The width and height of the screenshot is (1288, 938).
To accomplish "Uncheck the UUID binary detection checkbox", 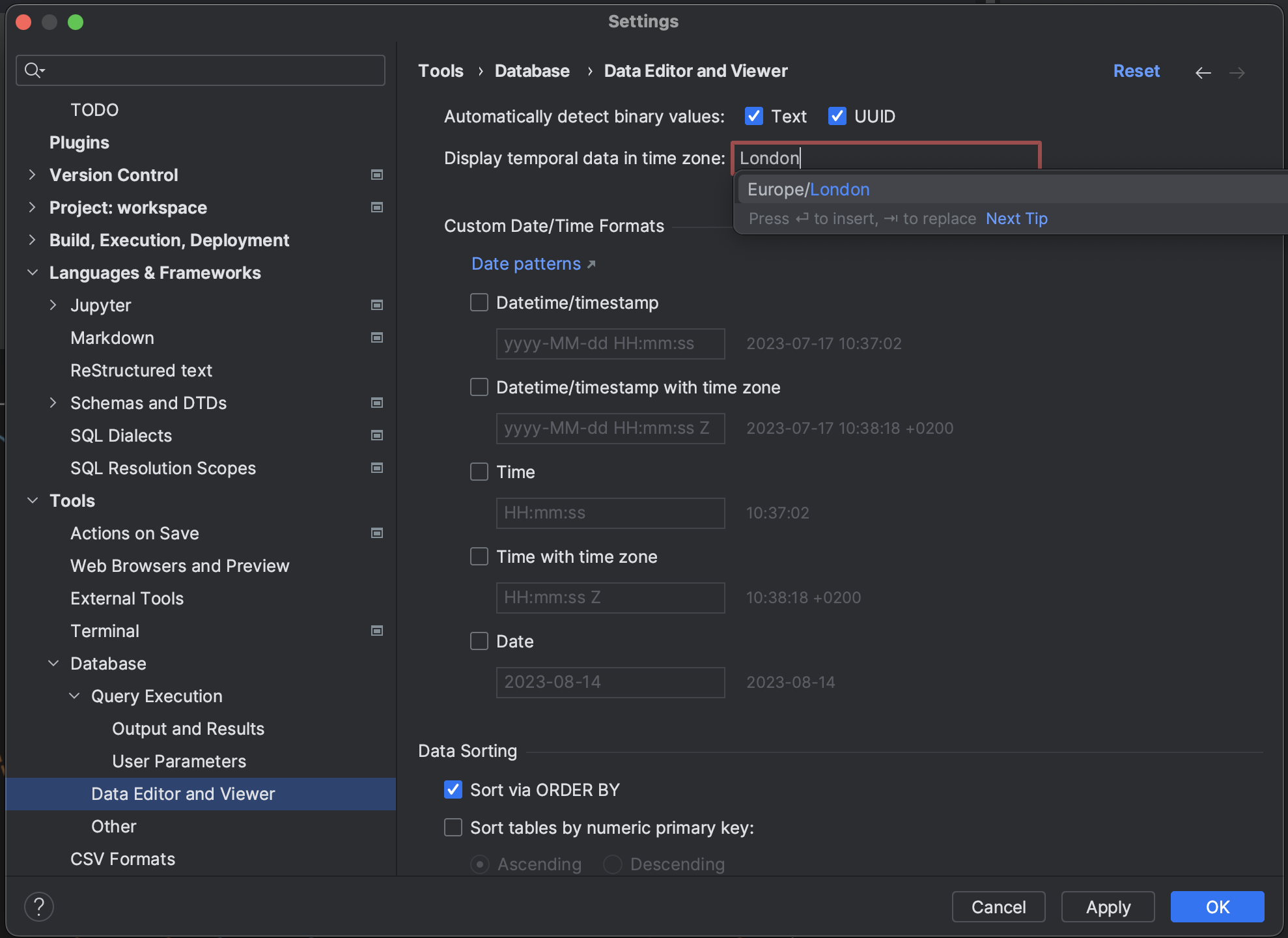I will tap(837, 116).
